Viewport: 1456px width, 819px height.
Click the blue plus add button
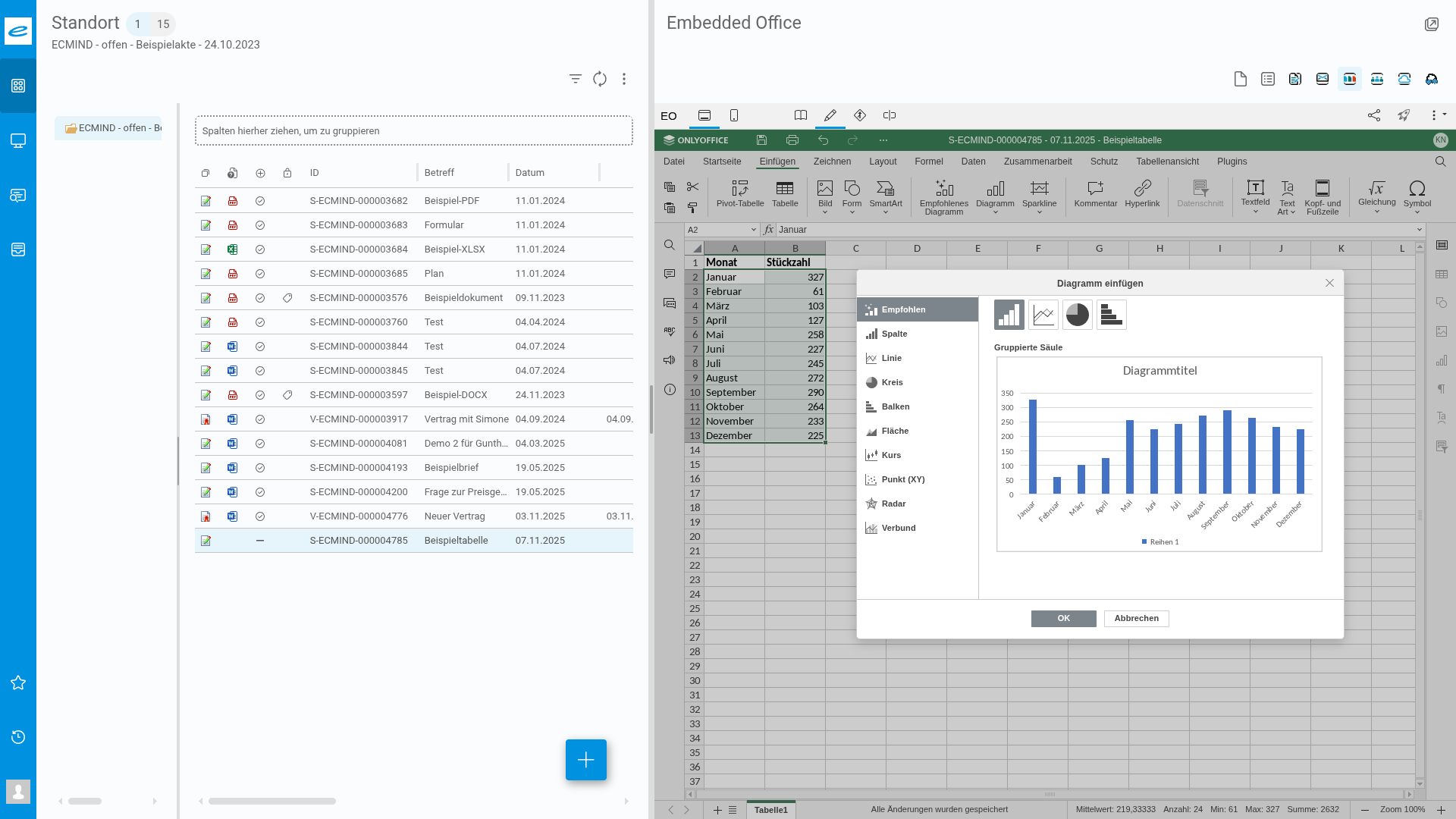585,760
